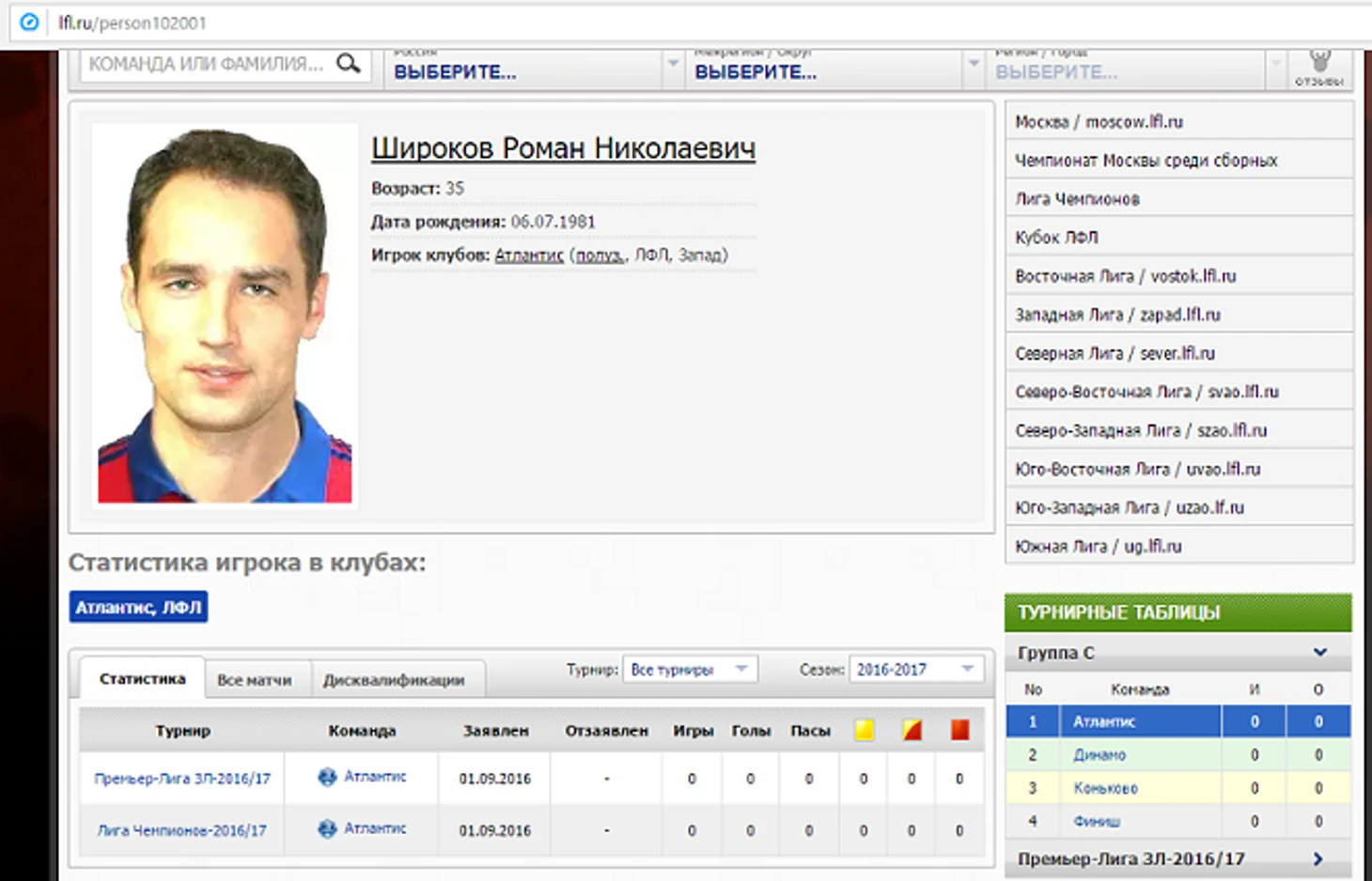Screen dimensions: 1372x881
Task: Click Атлантис team logo in Премьер-Лига row
Action: (327, 777)
